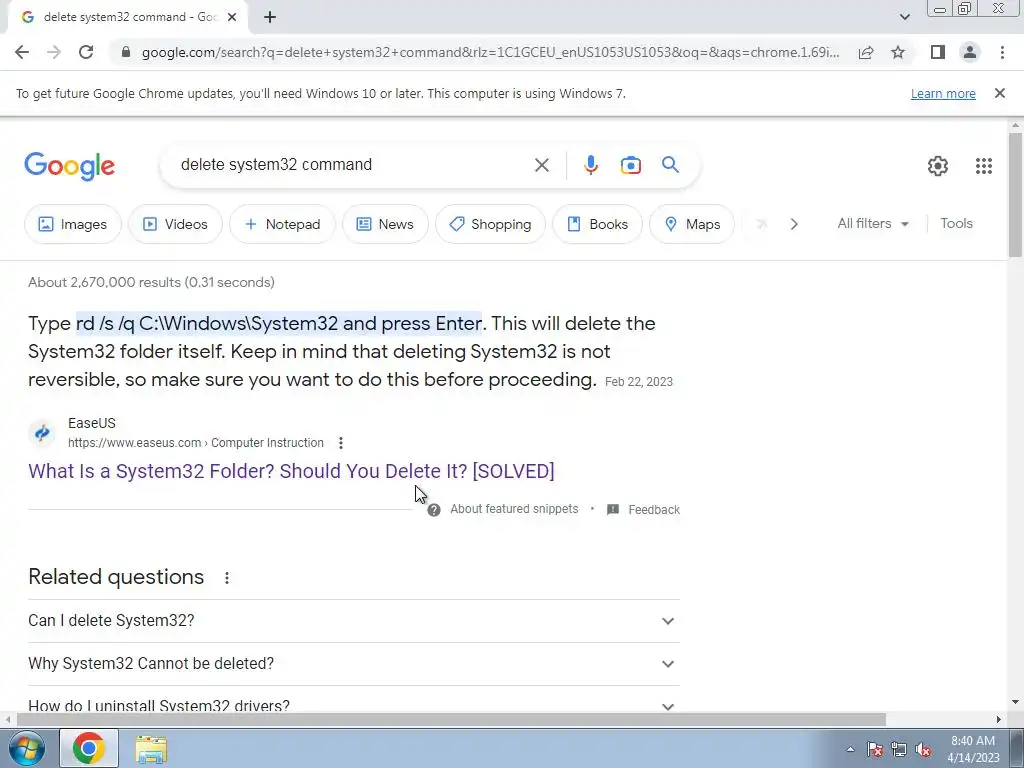Go back with the browser back arrow
Viewport: 1024px width, 768px height.
22,52
